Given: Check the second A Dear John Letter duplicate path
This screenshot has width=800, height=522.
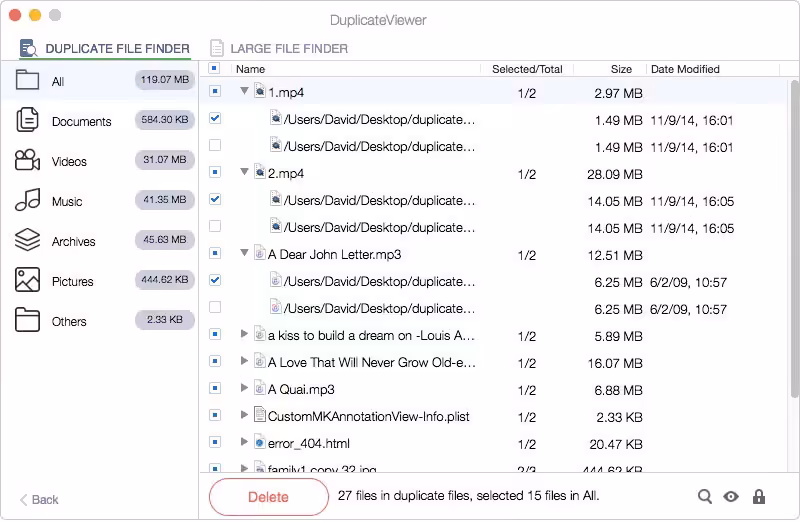Looking at the screenshot, I should click(x=215, y=307).
